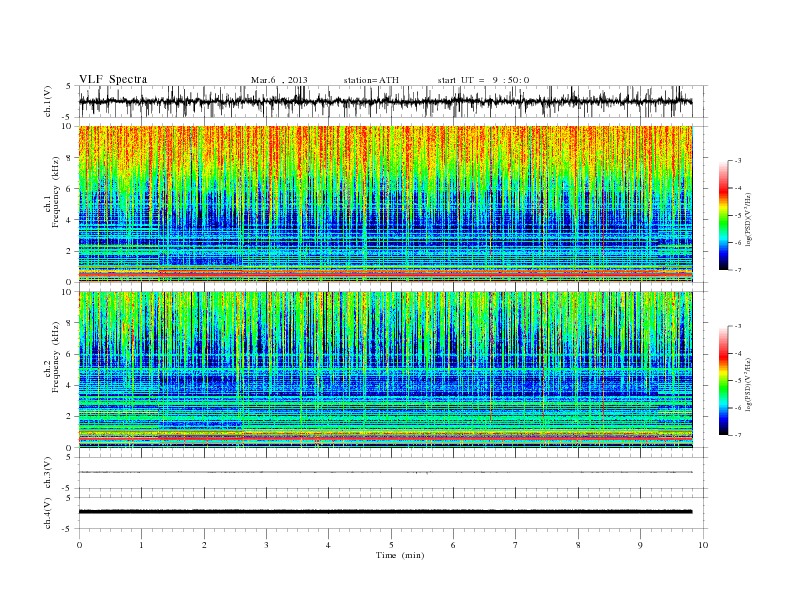This screenshot has width=792, height=612.
Task: Click the "station=ATH" header label
Action: click(371, 80)
